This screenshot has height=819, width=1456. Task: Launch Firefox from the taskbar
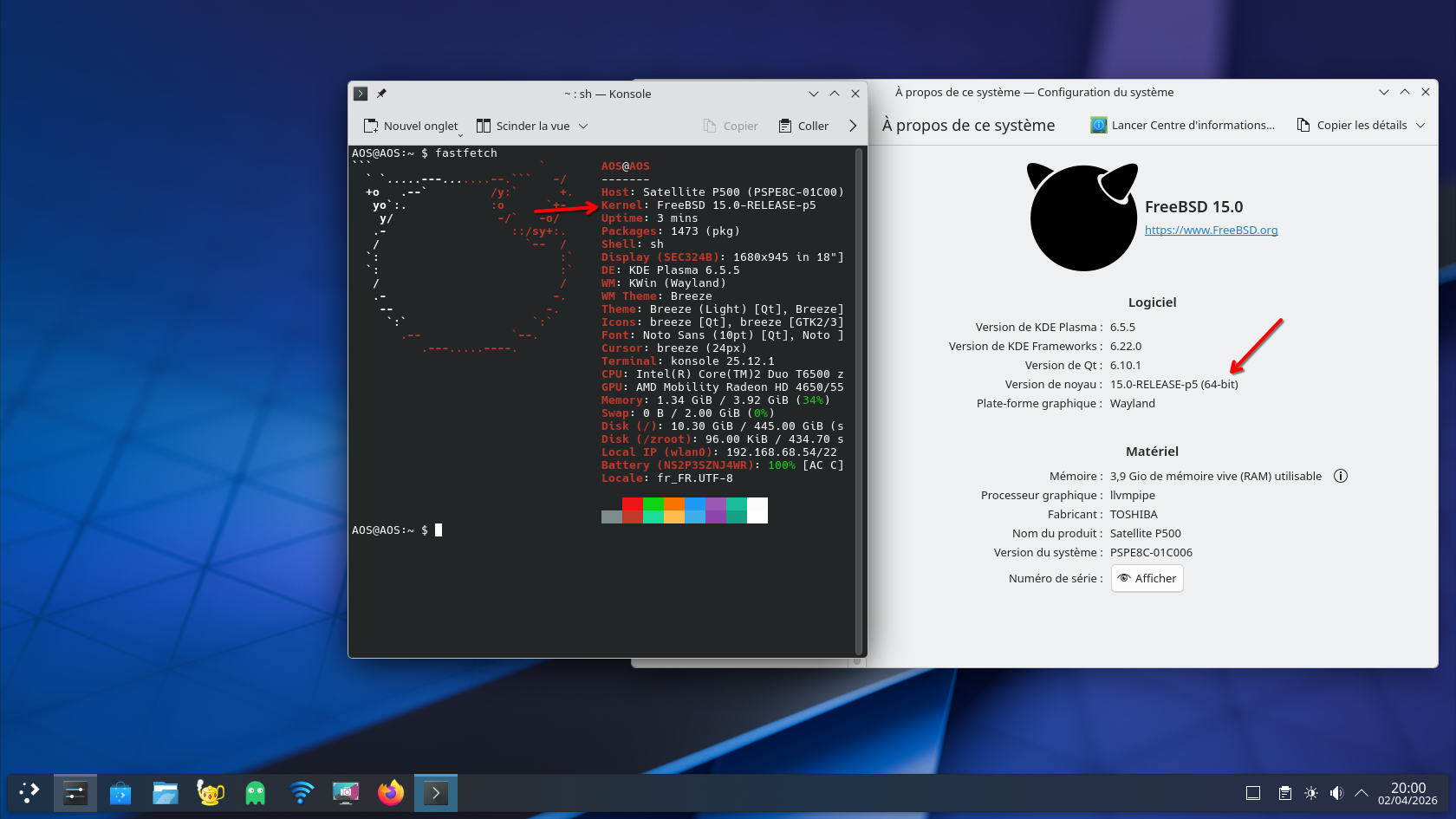pyautogui.click(x=391, y=792)
